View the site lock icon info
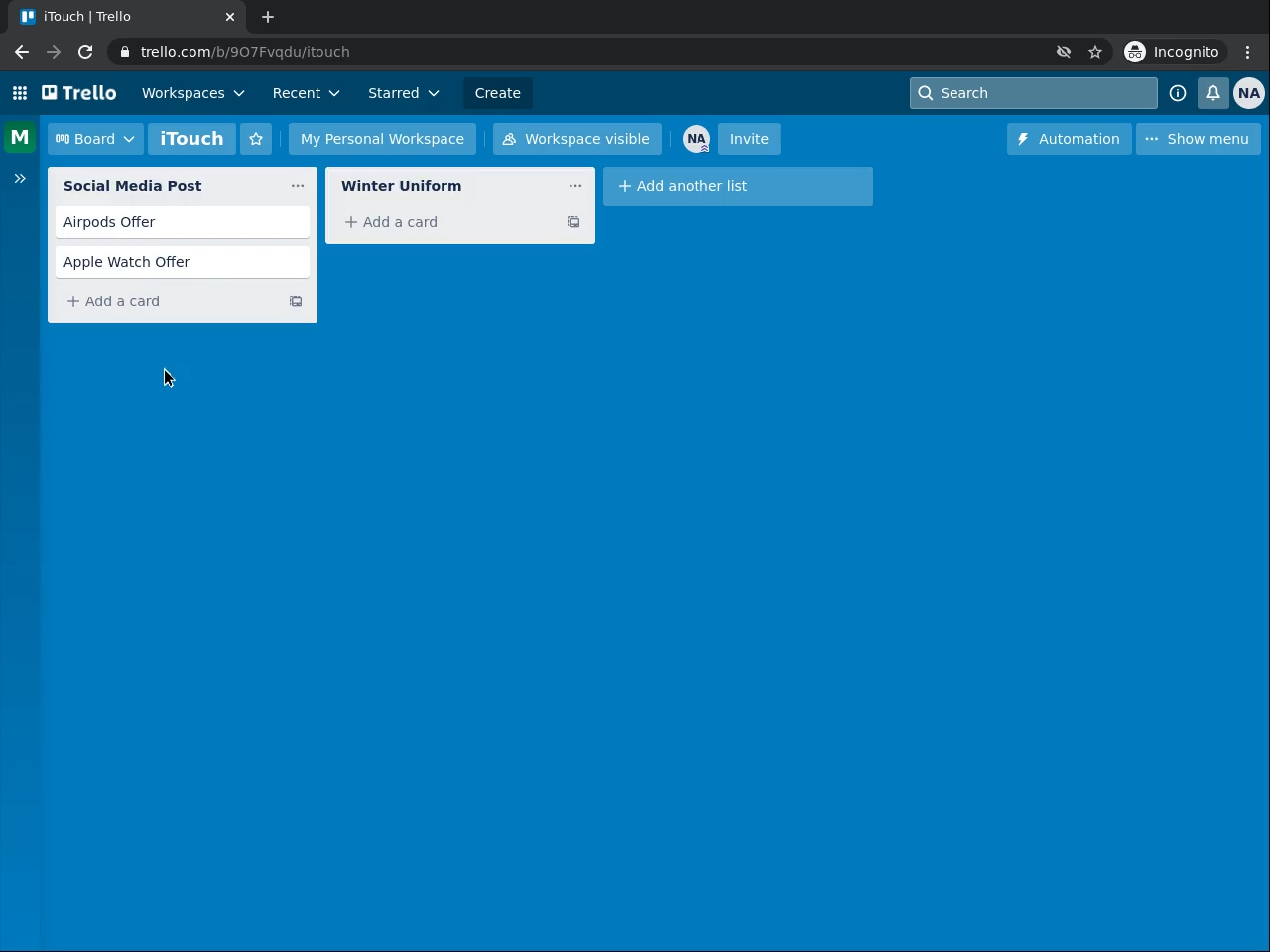Screen dimensions: 1270x952 [x=124, y=52]
